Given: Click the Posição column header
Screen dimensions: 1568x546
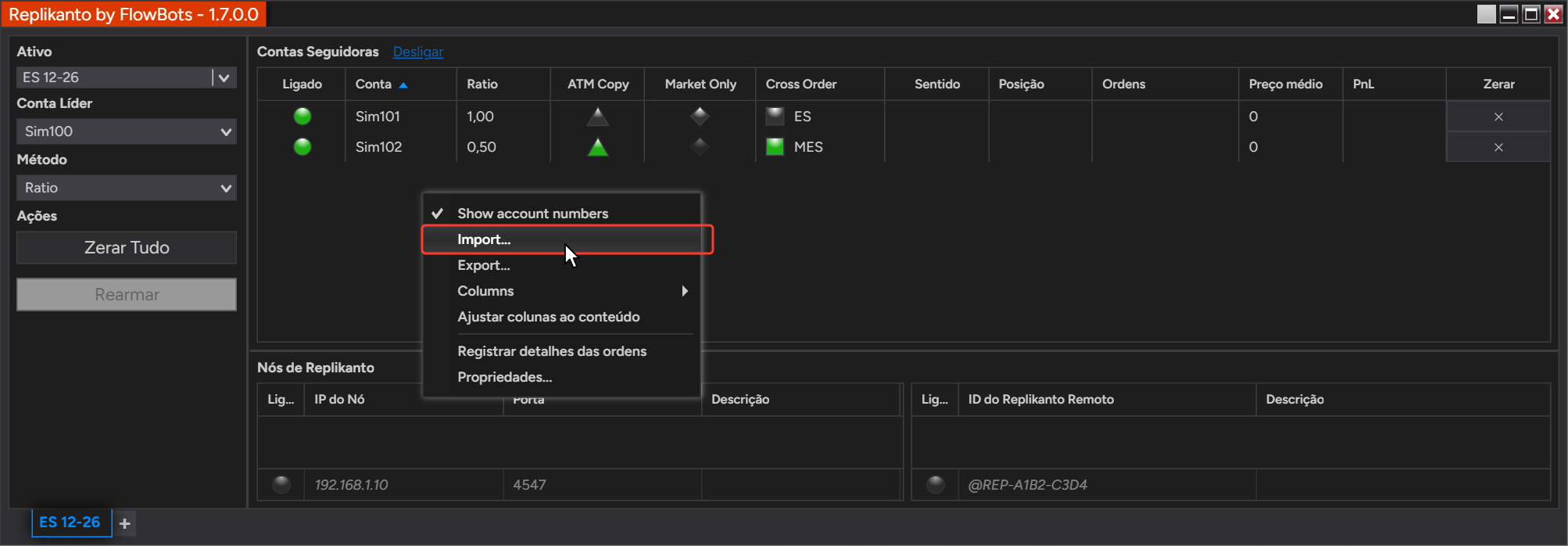Looking at the screenshot, I should (x=1040, y=84).
